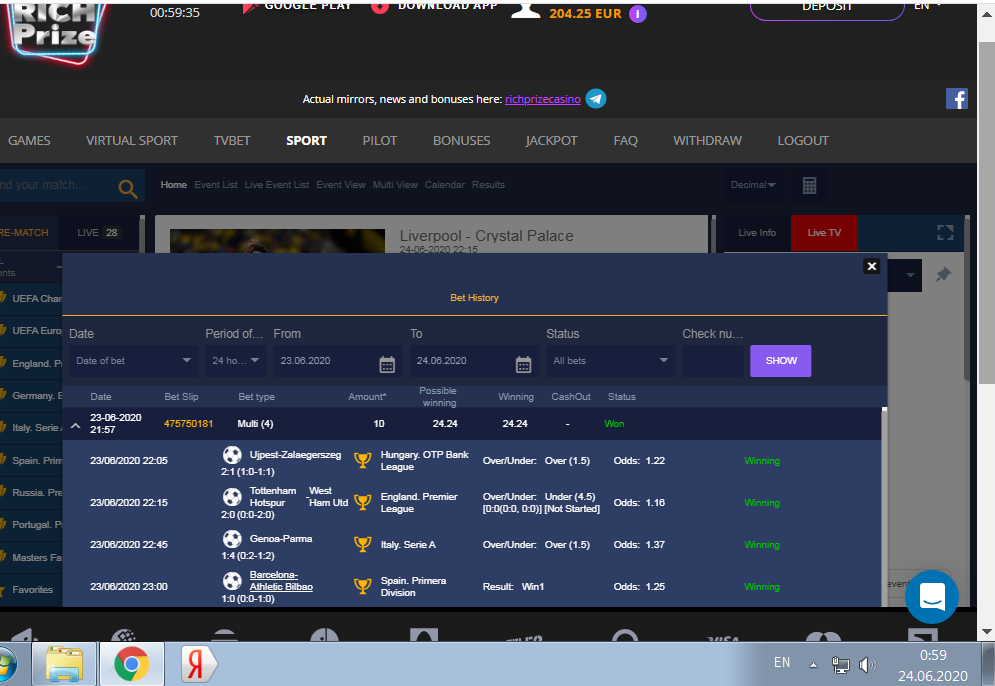Open the PILOT menu
This screenshot has width=995, height=686.
(379, 140)
